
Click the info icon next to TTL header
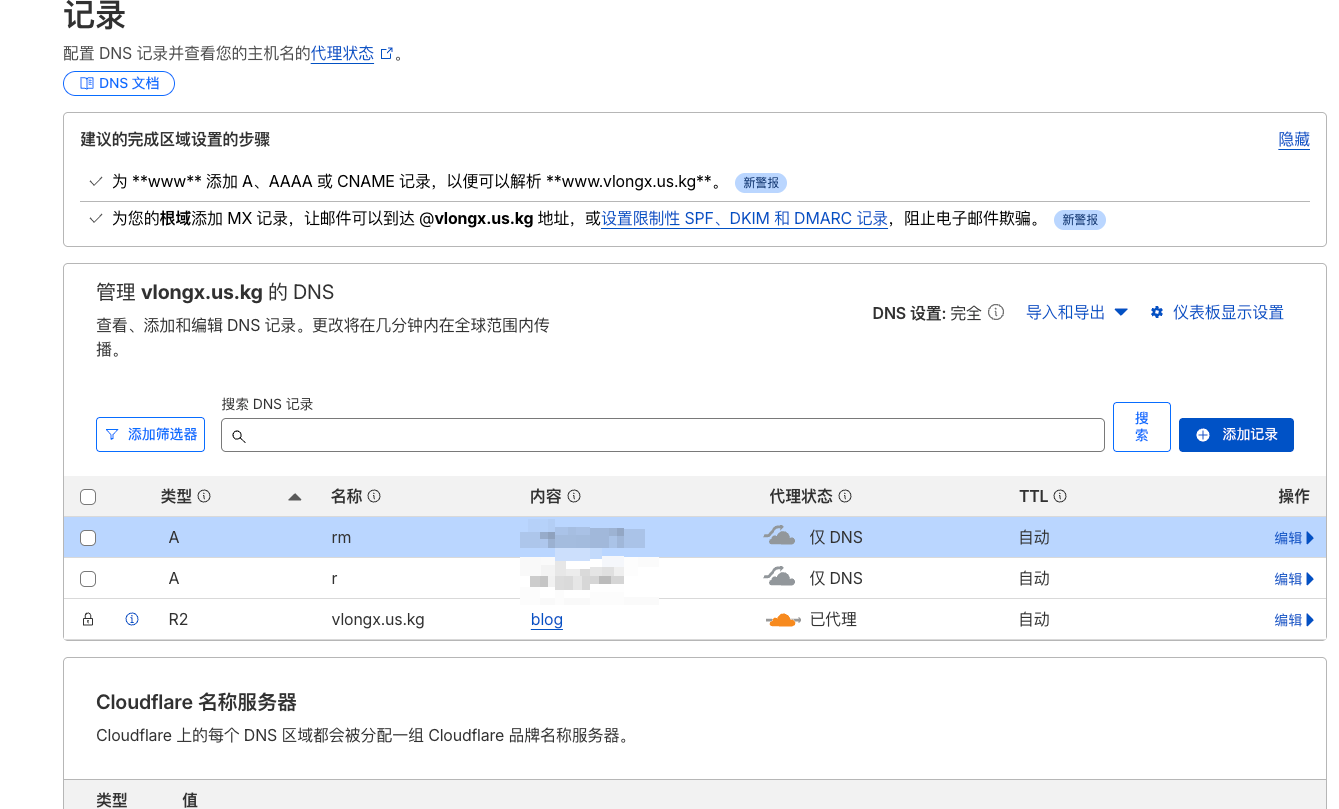[x=1060, y=496]
